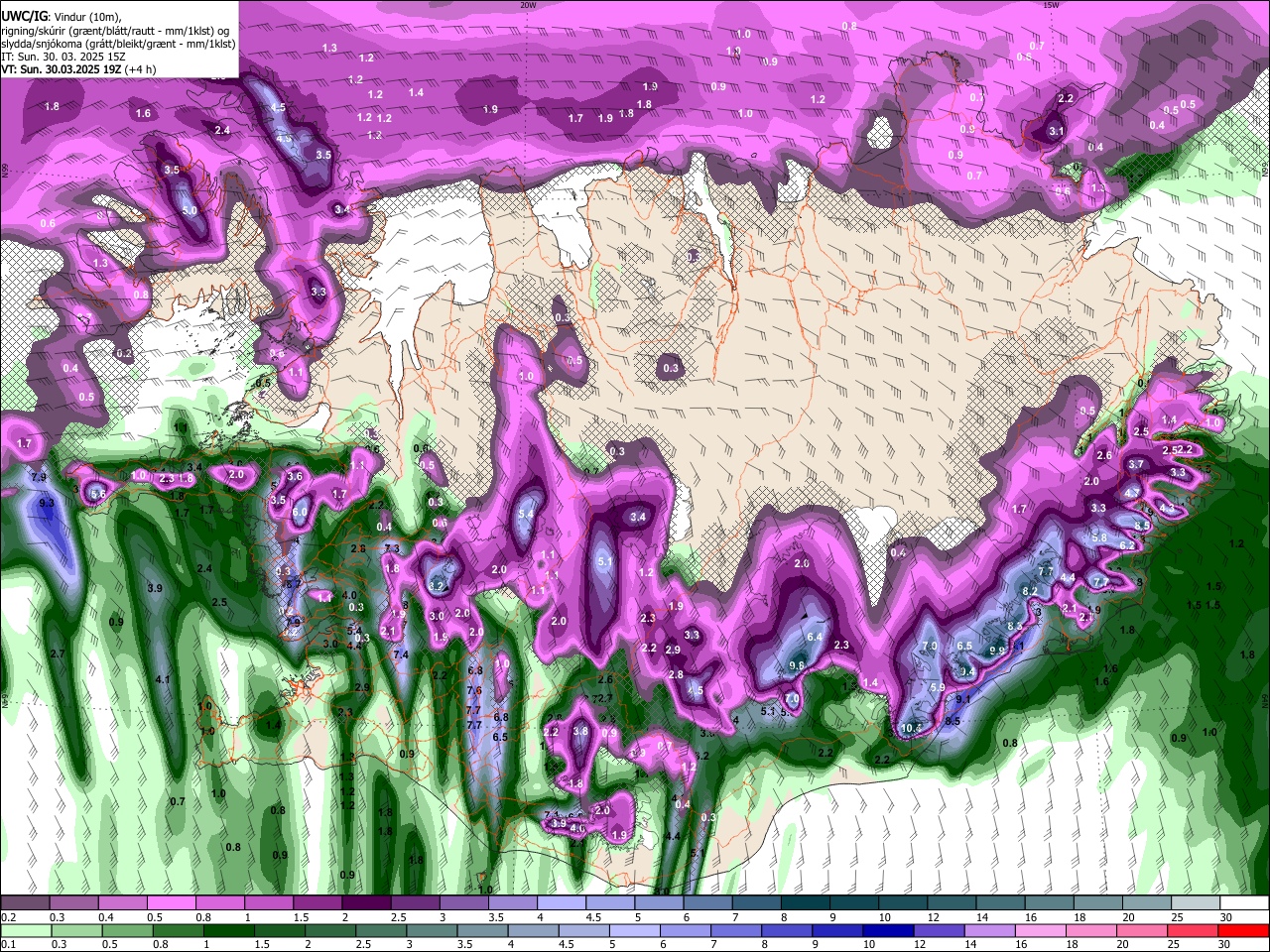The image size is (1270, 952).
Task: Click the 15W longitude label
Action: (x=1051, y=5)
